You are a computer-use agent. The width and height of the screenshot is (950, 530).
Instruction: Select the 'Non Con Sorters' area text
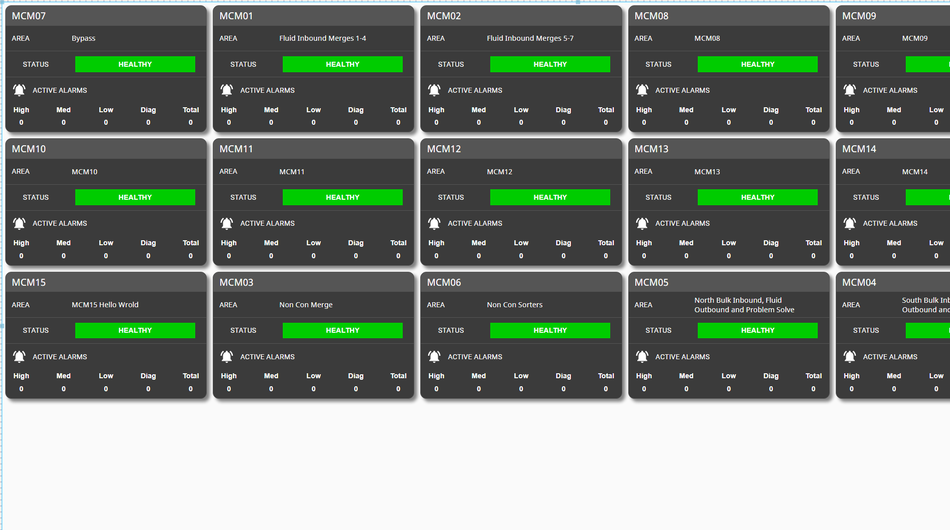point(515,305)
